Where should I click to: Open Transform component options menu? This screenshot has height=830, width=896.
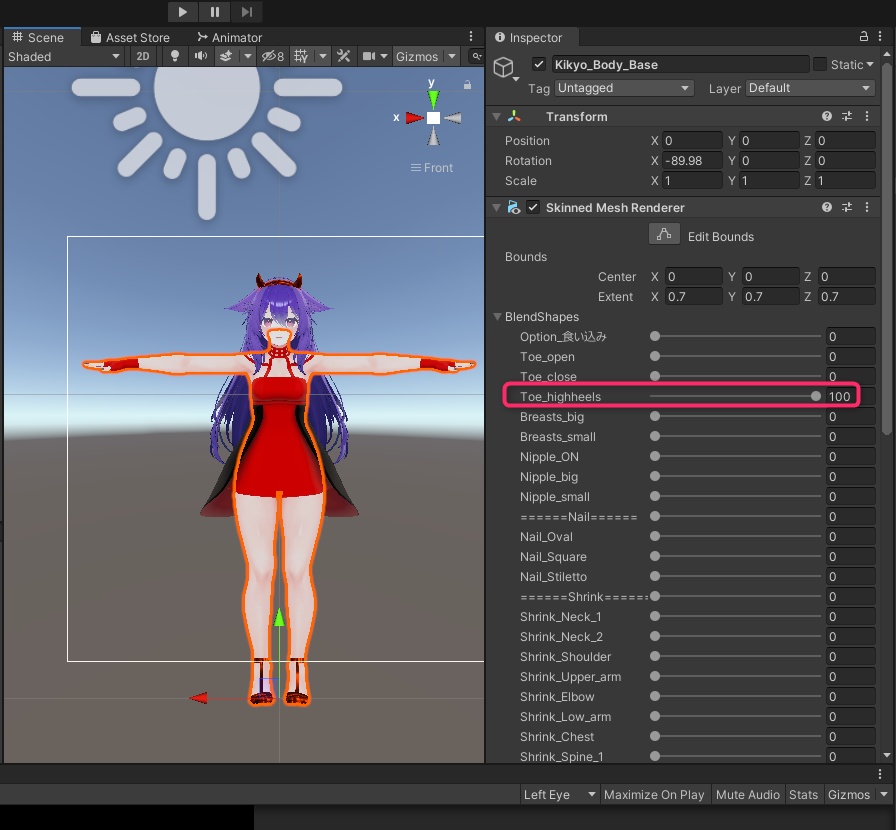(x=867, y=116)
